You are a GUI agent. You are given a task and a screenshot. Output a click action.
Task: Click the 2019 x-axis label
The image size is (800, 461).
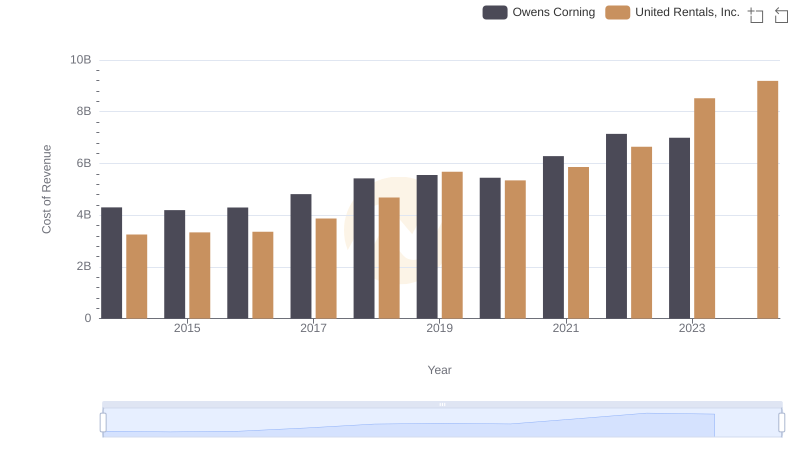click(439, 328)
